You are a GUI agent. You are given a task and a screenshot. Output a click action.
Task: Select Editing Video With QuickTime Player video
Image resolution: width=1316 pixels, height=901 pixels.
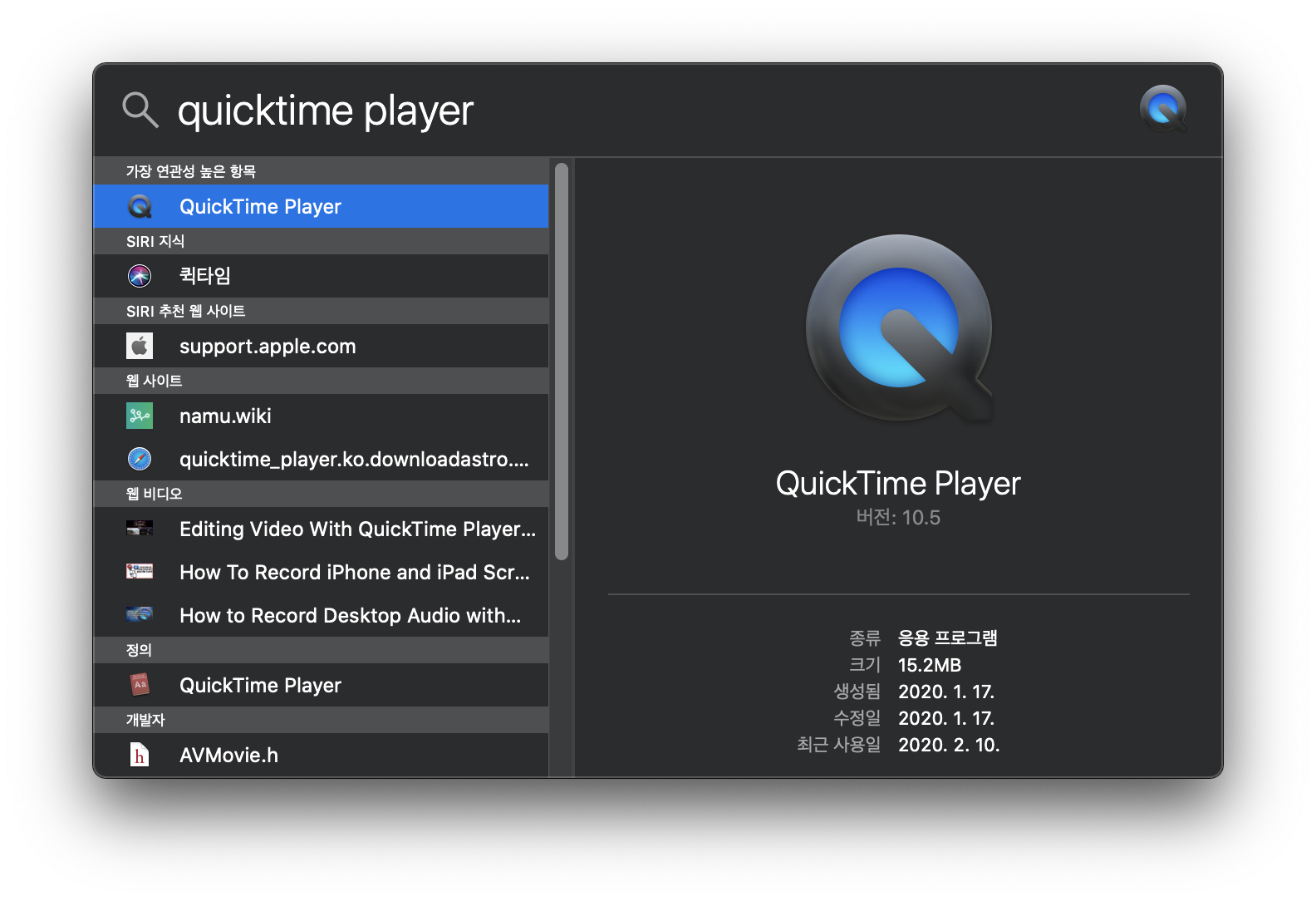(x=321, y=529)
